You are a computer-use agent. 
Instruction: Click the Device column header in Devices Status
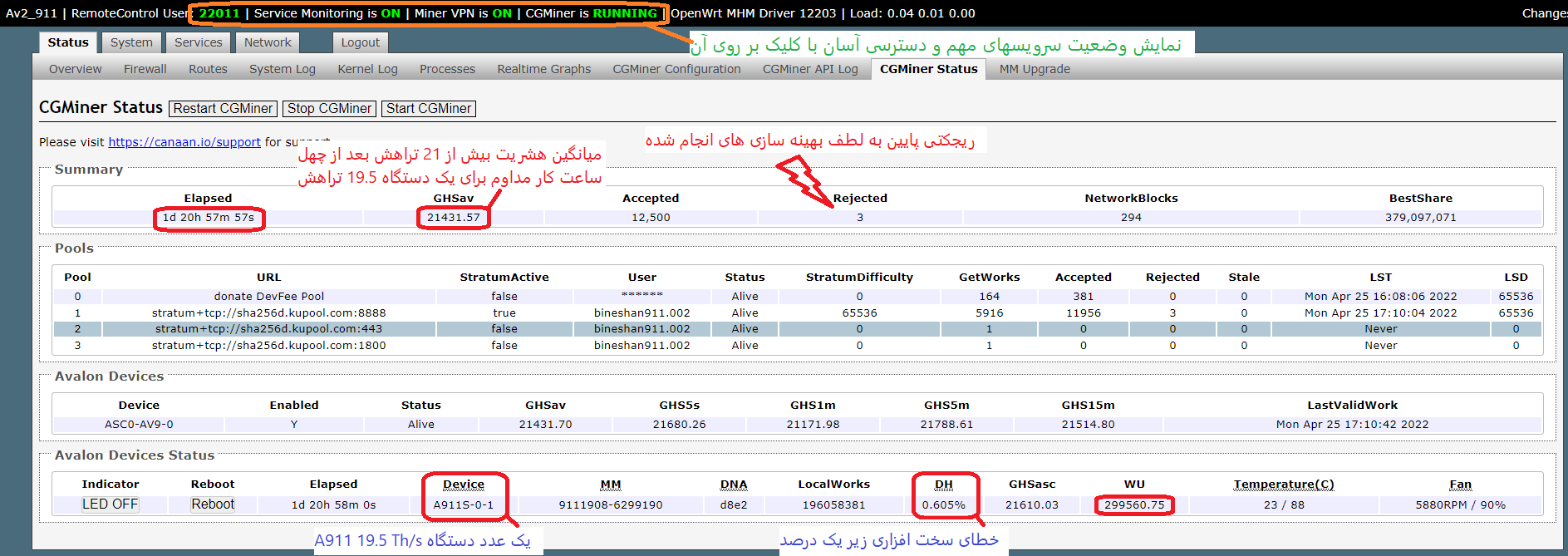click(464, 485)
